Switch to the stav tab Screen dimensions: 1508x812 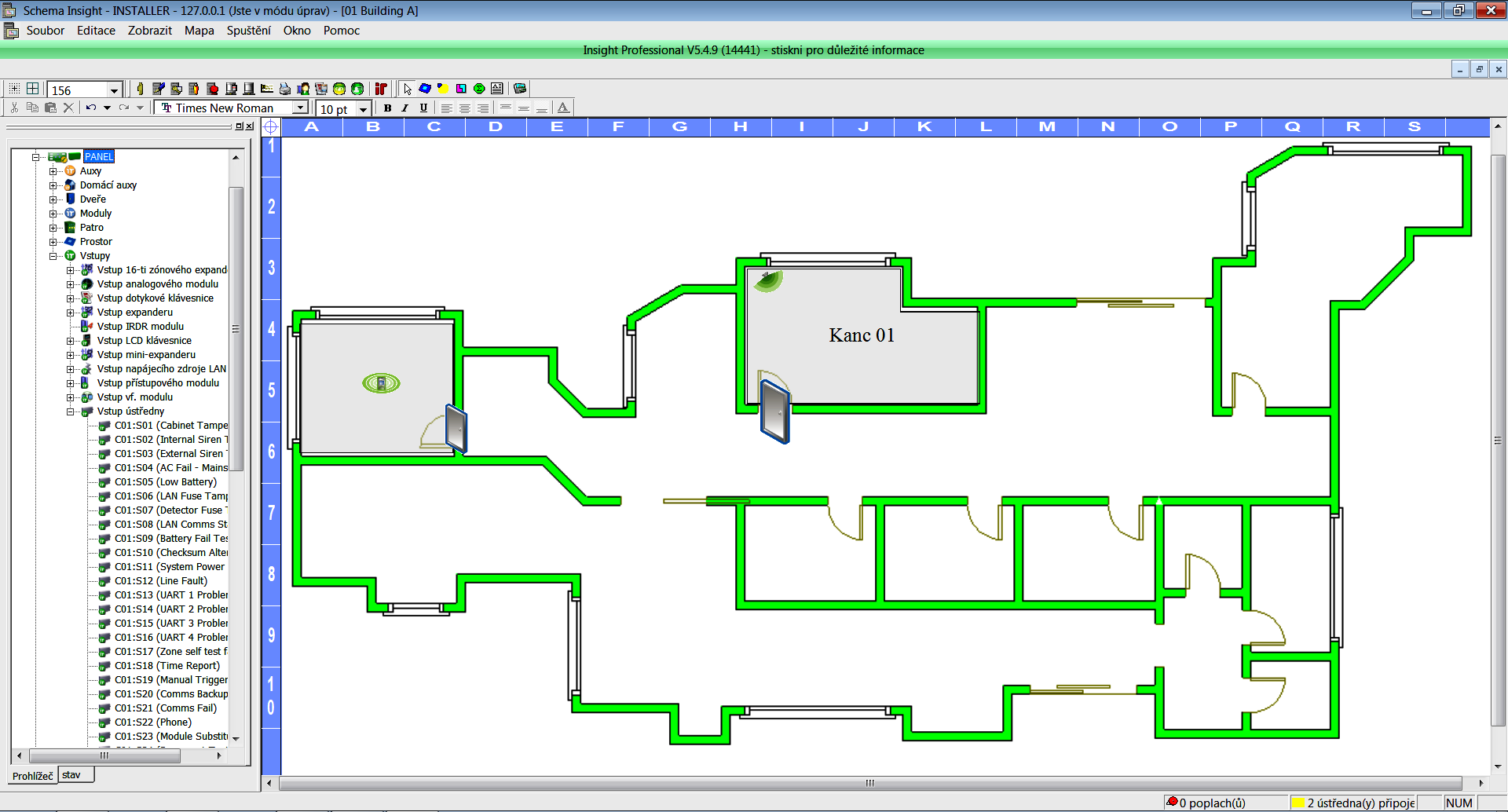click(x=75, y=774)
